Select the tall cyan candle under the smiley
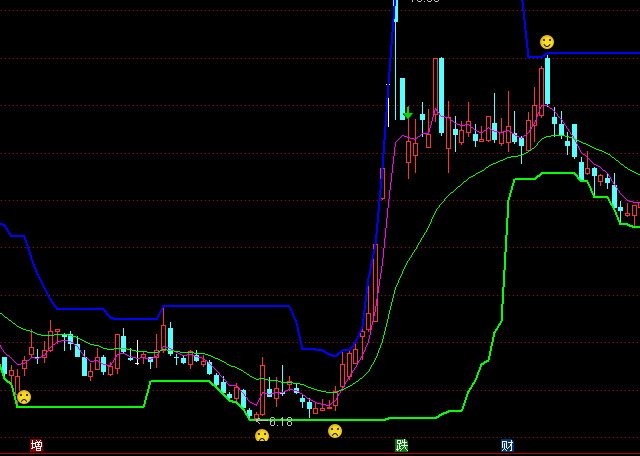The height and width of the screenshot is (456, 640). click(547, 82)
